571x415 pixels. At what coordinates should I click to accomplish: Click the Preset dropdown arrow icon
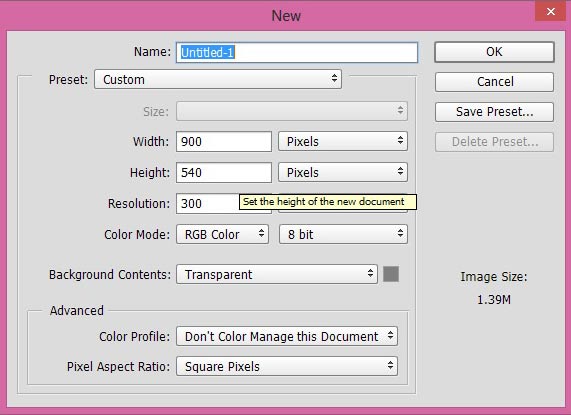[334, 78]
